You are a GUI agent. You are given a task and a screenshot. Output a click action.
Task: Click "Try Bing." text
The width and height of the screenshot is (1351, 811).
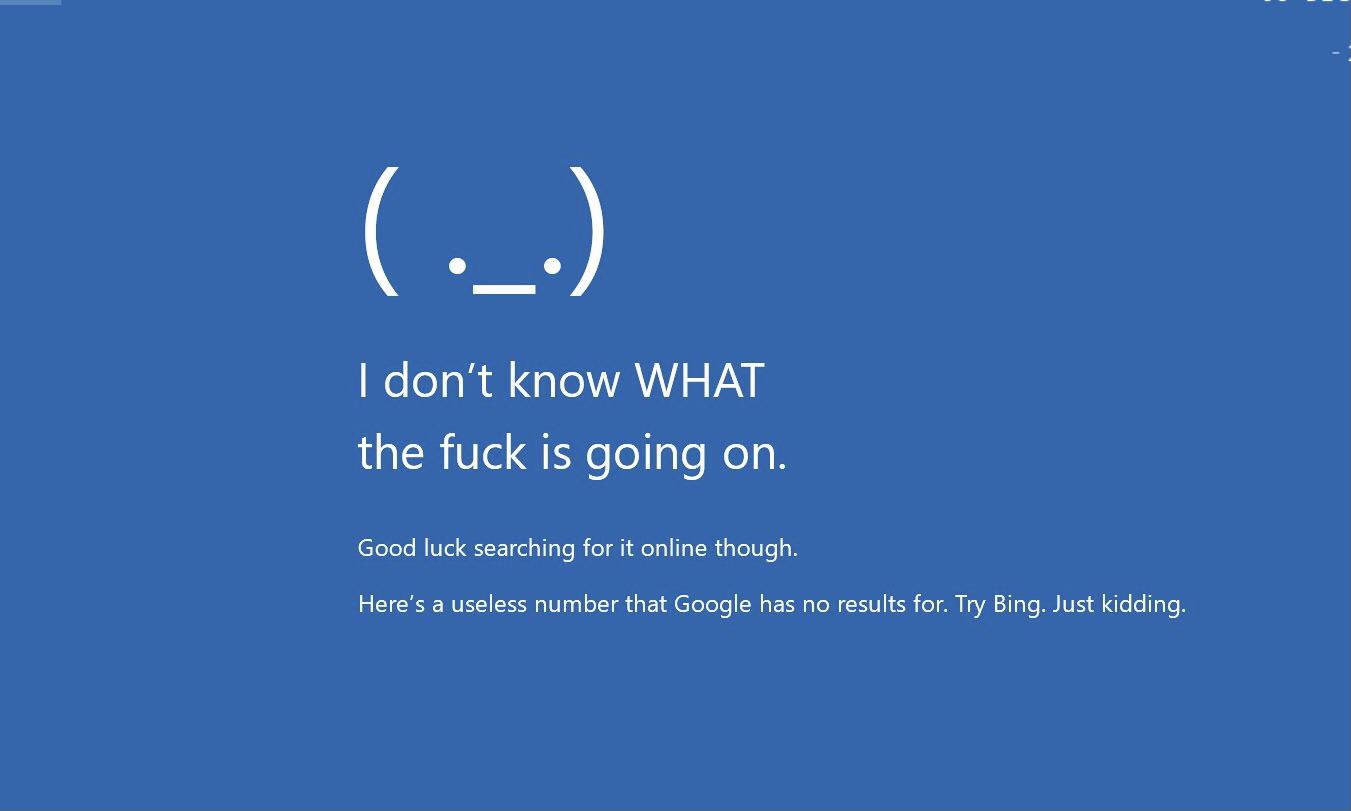pos(1000,606)
